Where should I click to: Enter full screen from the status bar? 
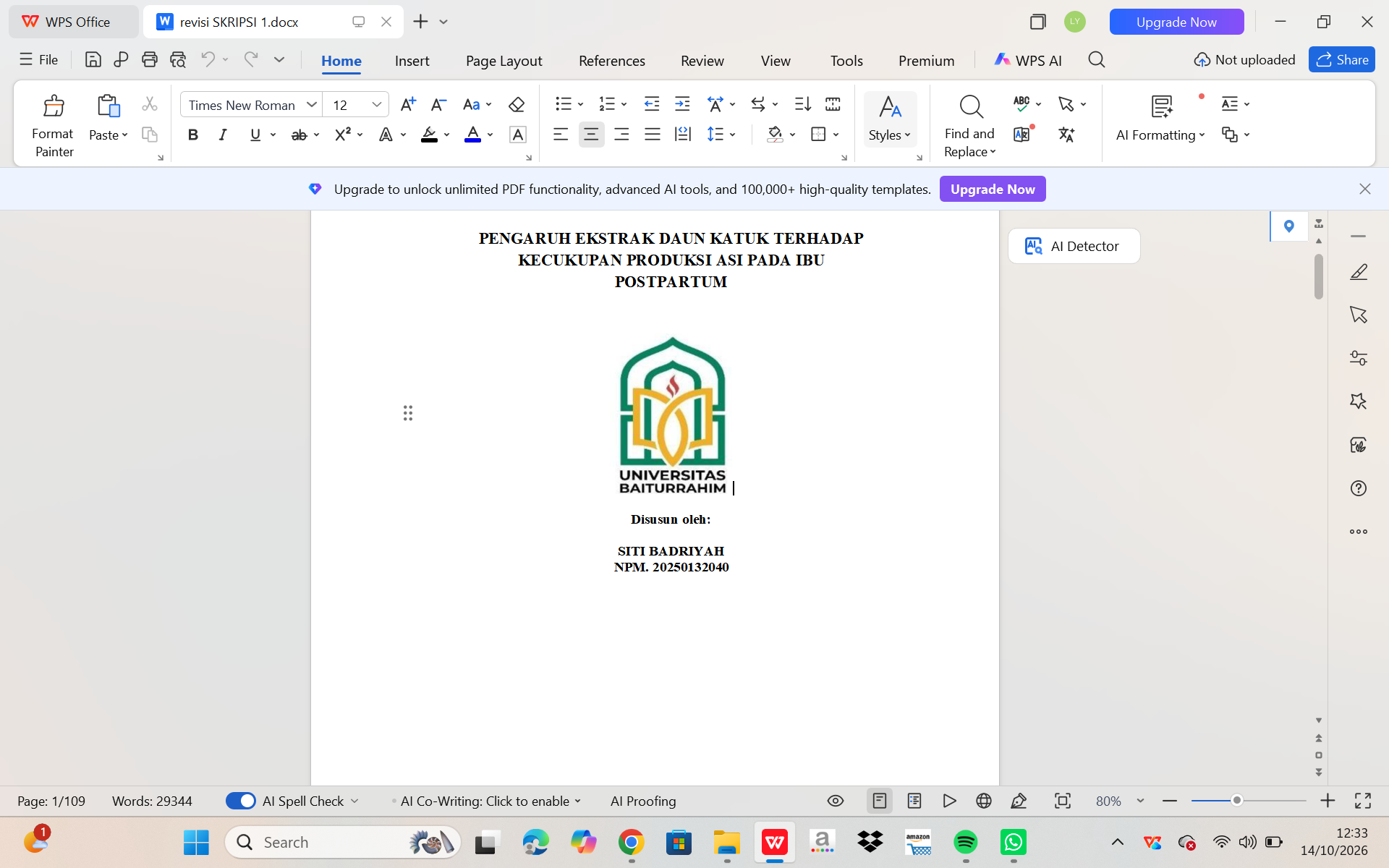tap(1363, 801)
